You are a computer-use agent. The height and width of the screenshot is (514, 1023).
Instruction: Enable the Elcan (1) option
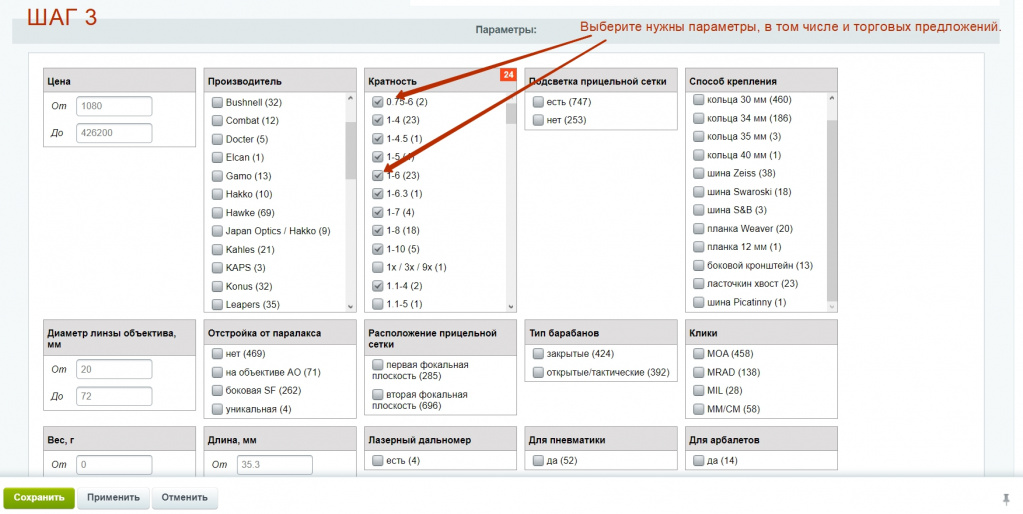point(217,157)
